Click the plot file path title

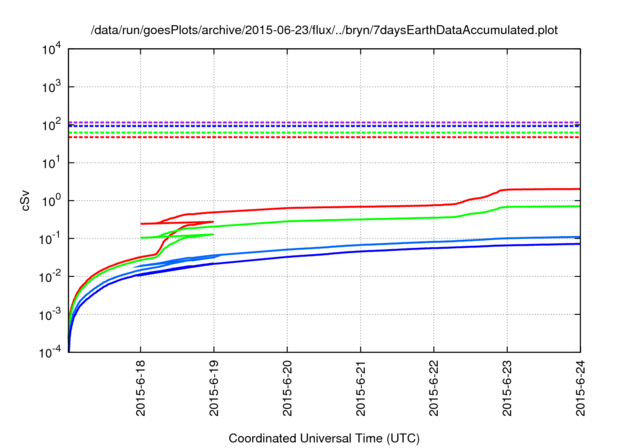(x=324, y=30)
